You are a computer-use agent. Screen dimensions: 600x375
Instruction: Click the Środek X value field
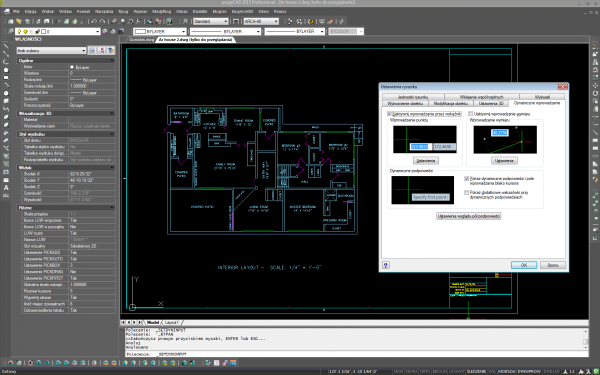pos(92,174)
